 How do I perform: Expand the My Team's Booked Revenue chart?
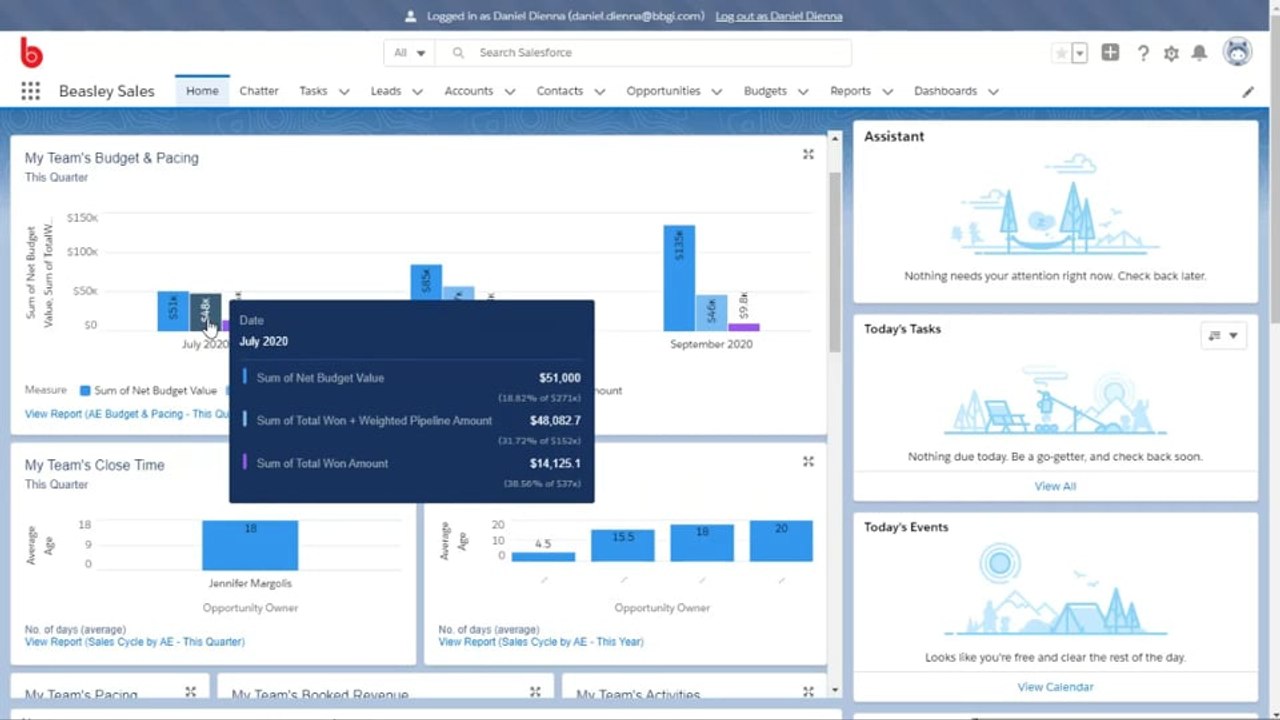pyautogui.click(x=535, y=691)
